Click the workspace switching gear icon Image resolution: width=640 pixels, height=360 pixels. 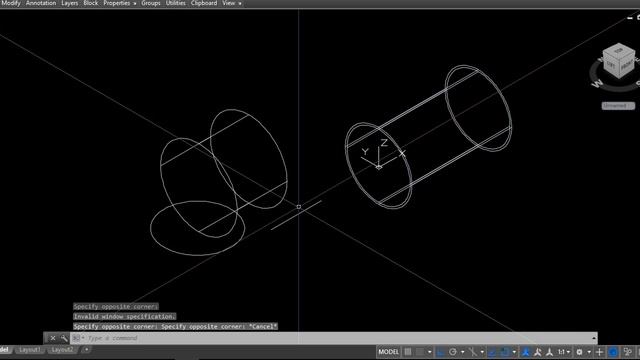click(x=579, y=352)
